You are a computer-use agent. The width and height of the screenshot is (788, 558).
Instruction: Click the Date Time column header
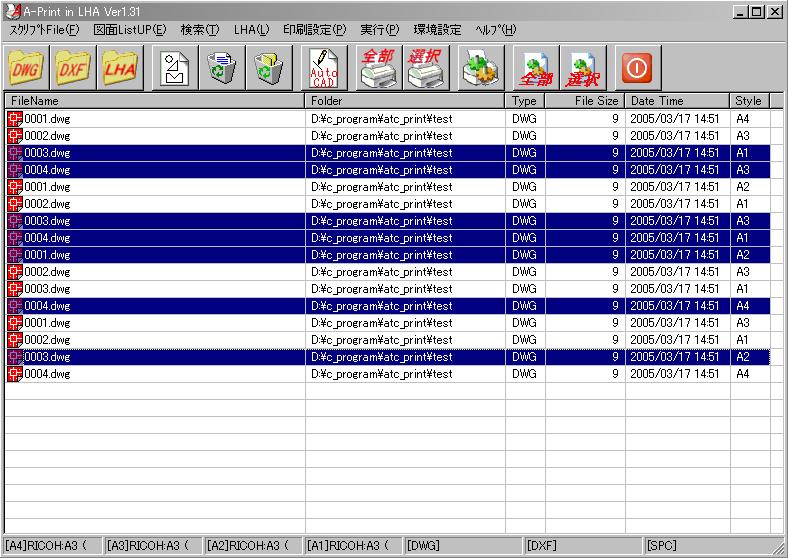[676, 101]
